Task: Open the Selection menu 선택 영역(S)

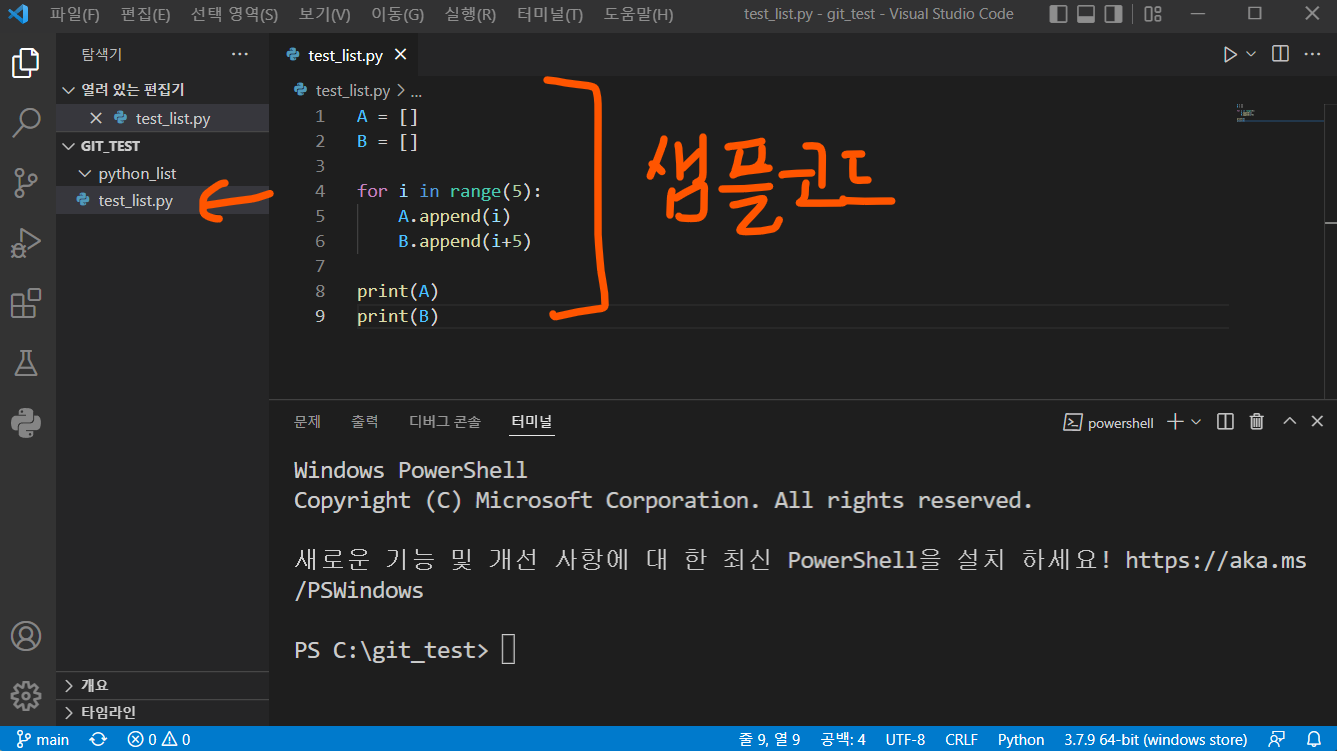Action: coord(235,14)
